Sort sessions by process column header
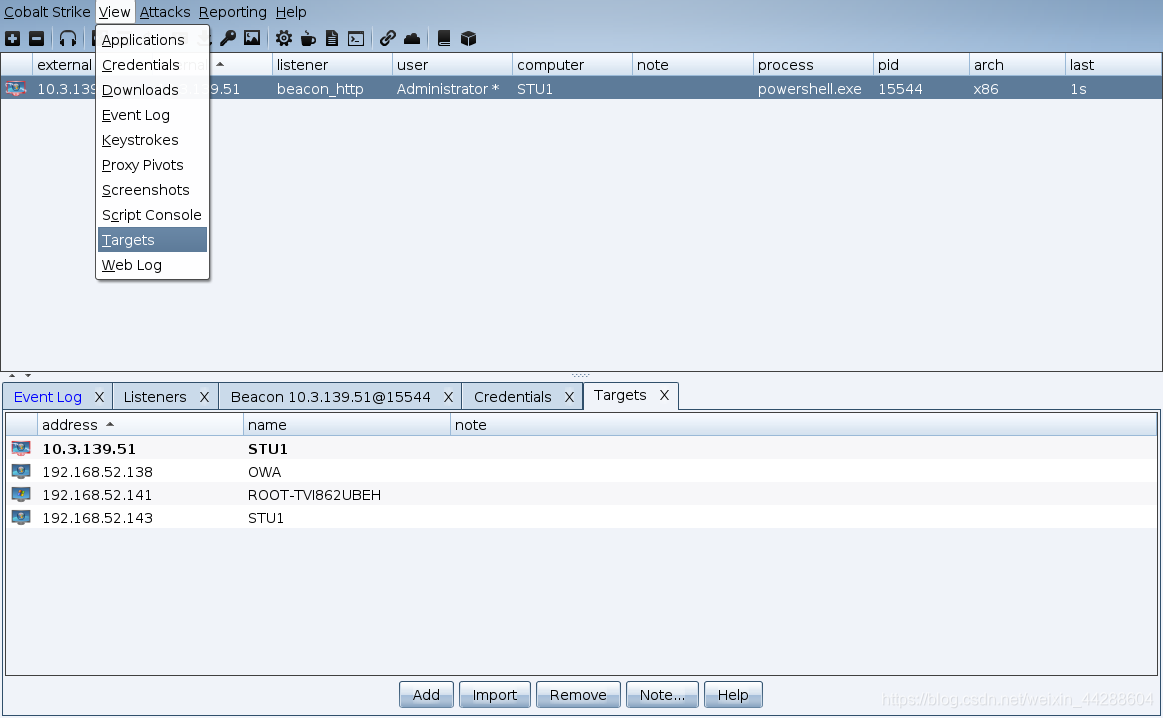 click(813, 65)
